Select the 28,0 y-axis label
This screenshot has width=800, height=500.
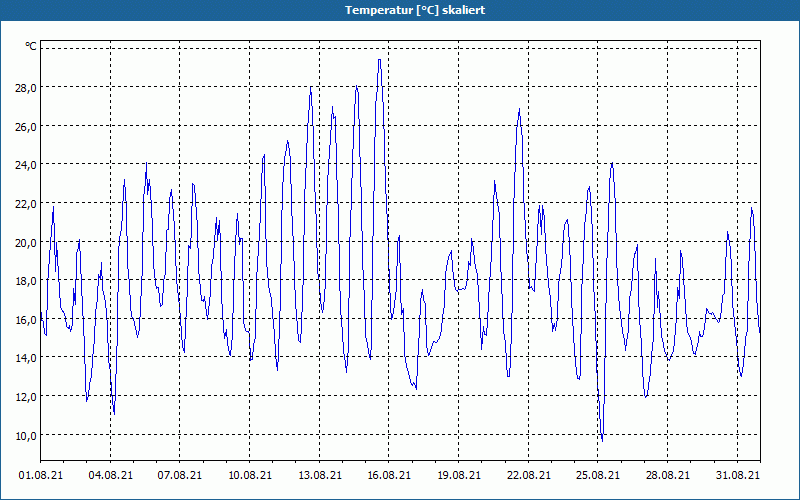point(25,88)
